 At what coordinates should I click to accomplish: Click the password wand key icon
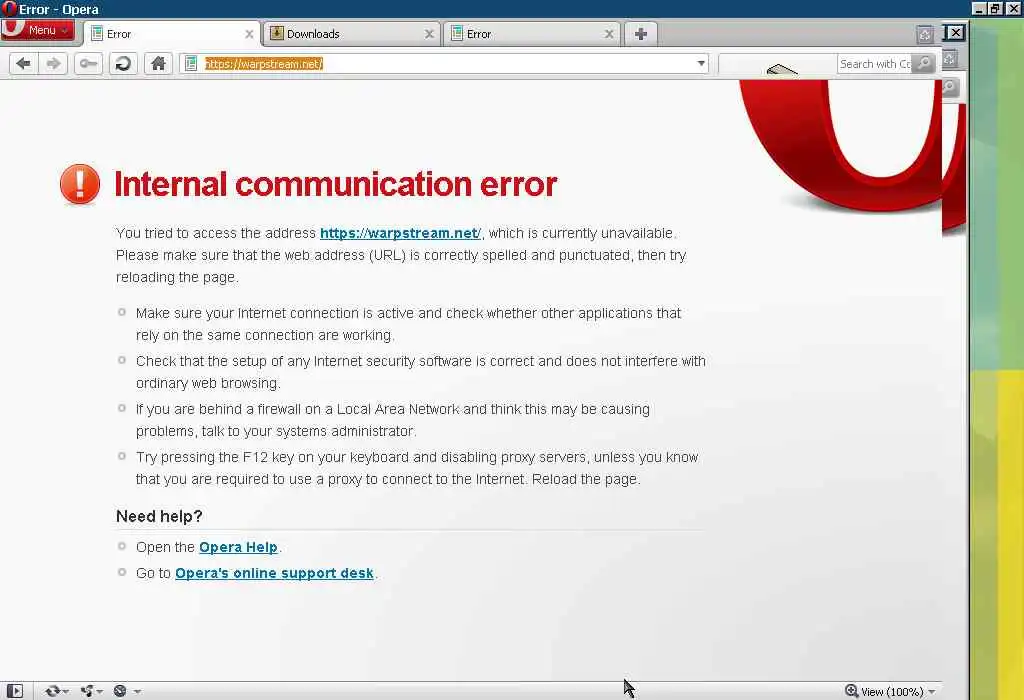88,63
